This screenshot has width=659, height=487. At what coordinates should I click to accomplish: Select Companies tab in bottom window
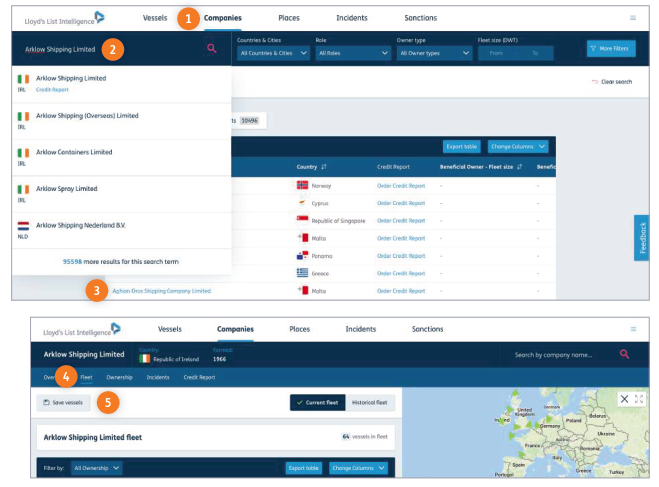[235, 329]
